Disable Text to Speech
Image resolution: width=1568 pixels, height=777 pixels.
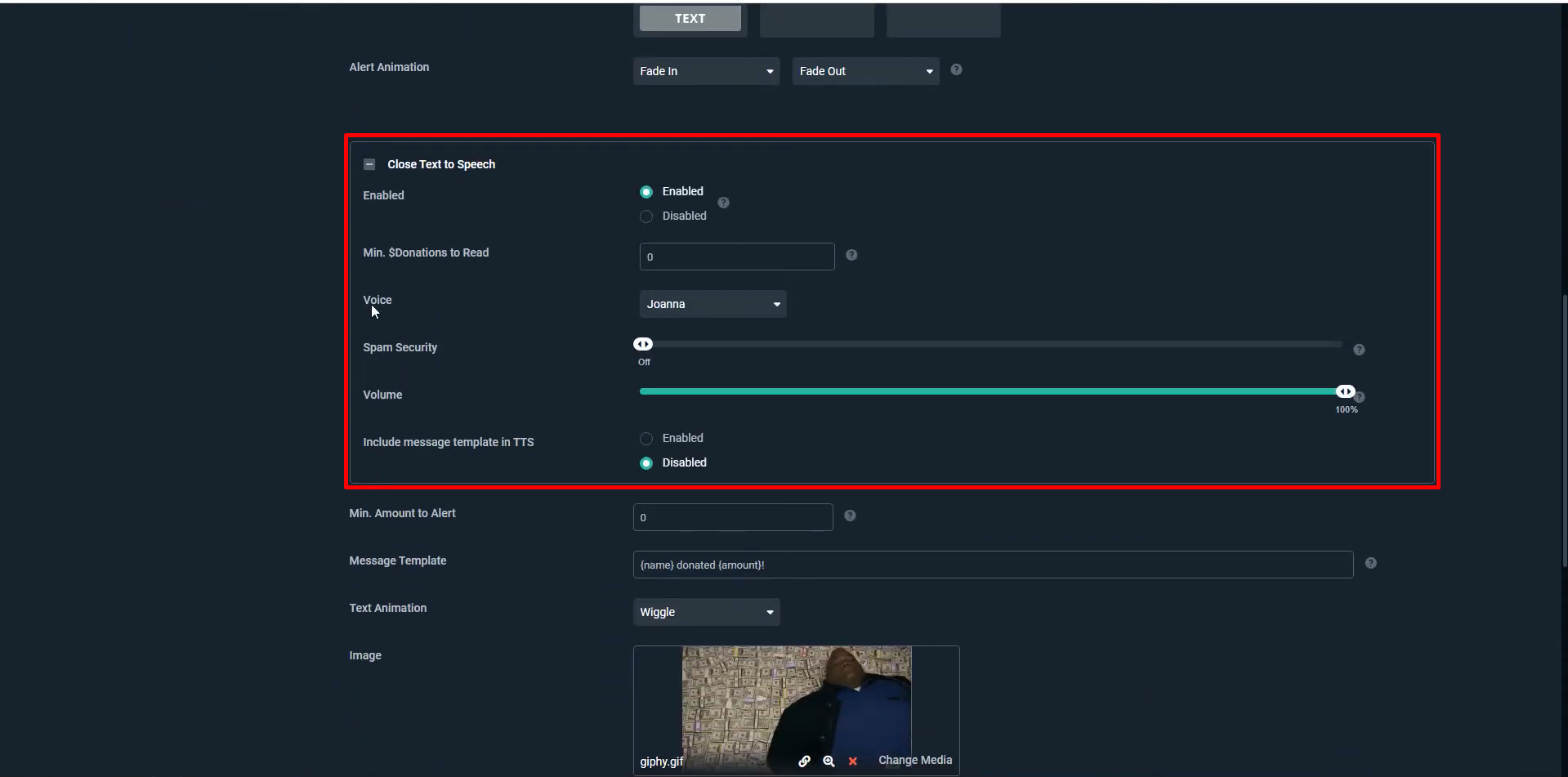coord(646,216)
